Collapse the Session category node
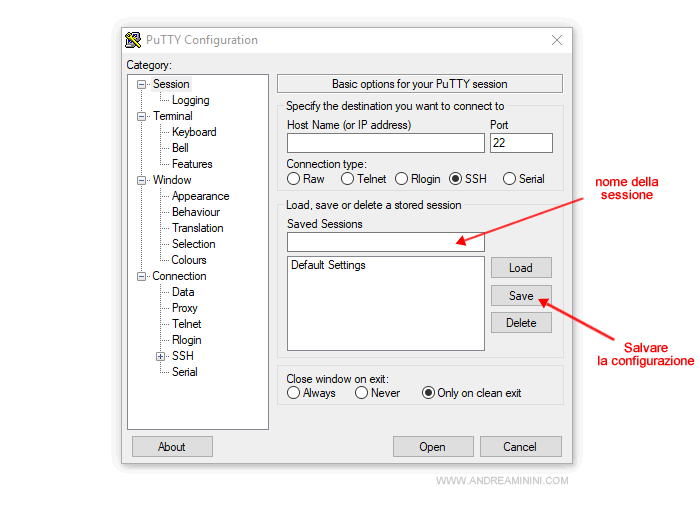 142,84
